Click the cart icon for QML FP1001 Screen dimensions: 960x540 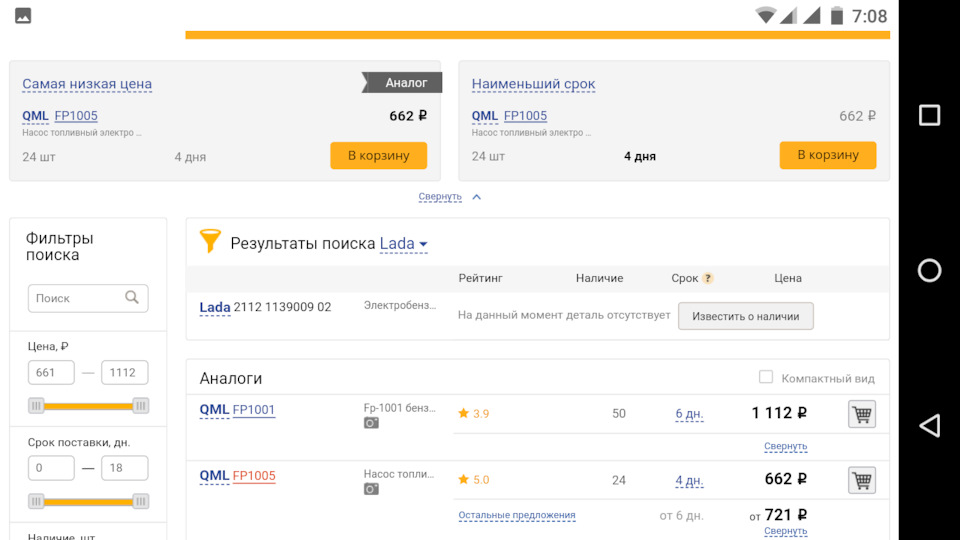click(861, 414)
